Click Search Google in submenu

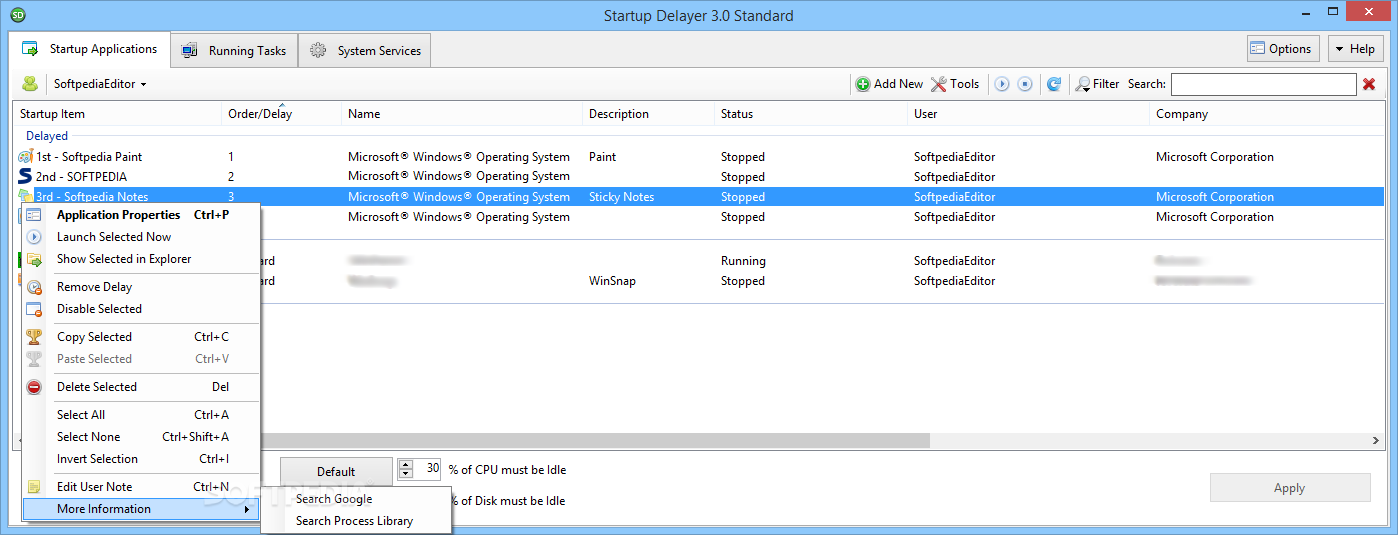[x=356, y=499]
